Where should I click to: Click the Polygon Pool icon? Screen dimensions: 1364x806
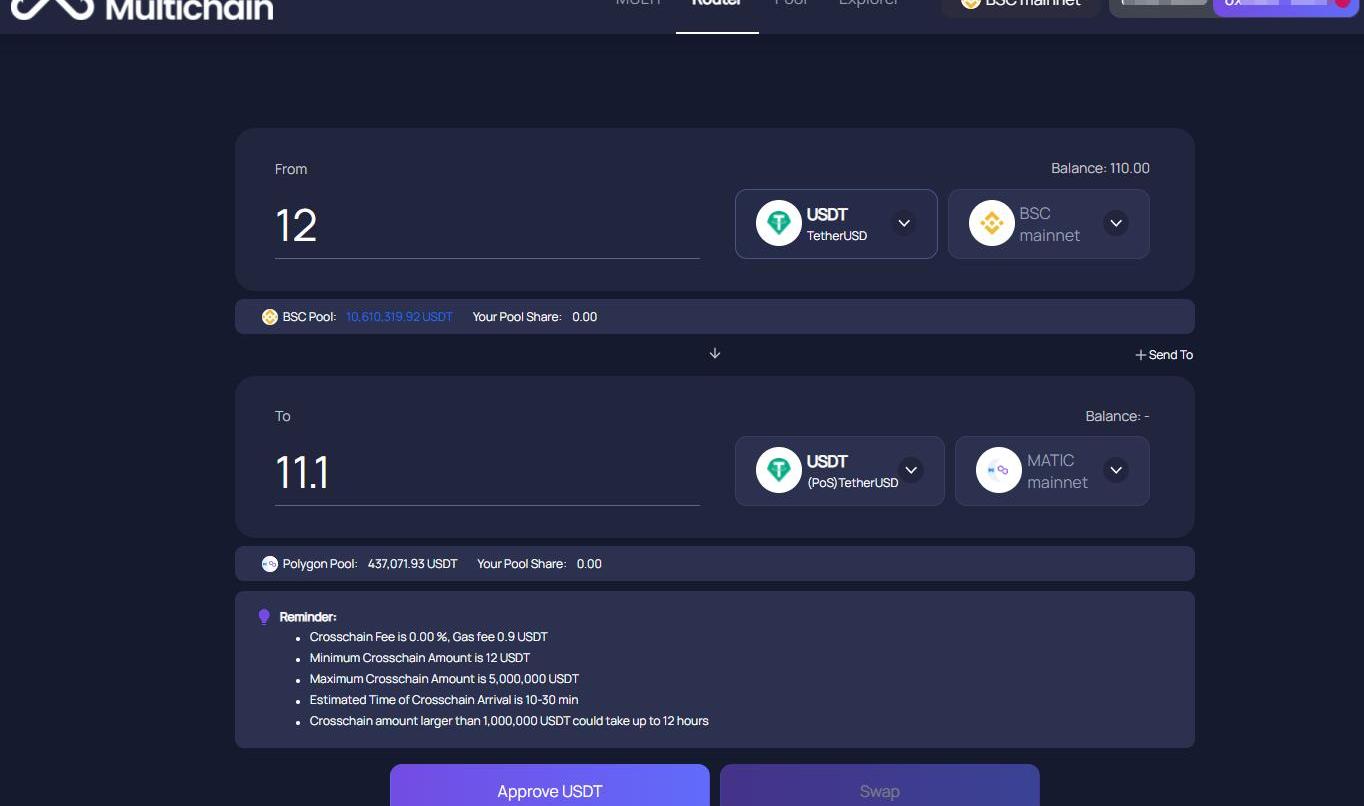click(270, 564)
